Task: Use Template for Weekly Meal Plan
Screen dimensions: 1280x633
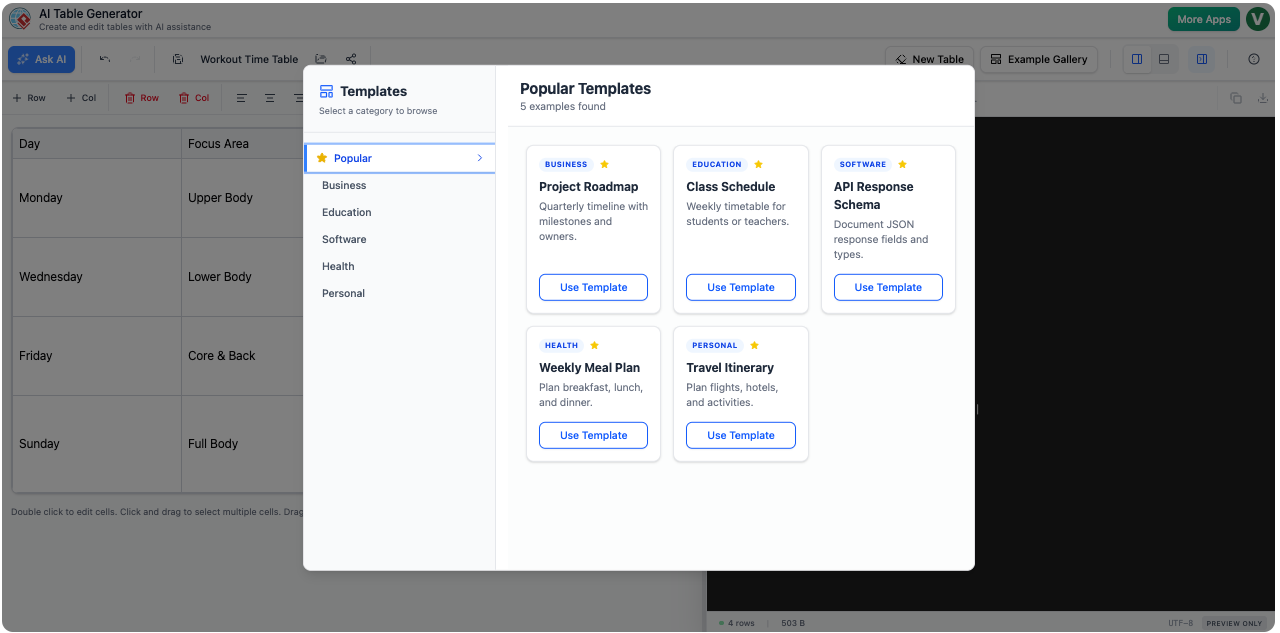Action: 593,435
